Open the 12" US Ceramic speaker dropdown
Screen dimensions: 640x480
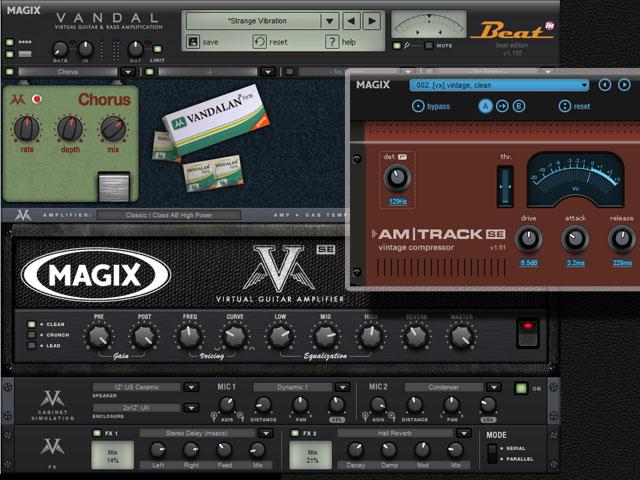(x=191, y=387)
